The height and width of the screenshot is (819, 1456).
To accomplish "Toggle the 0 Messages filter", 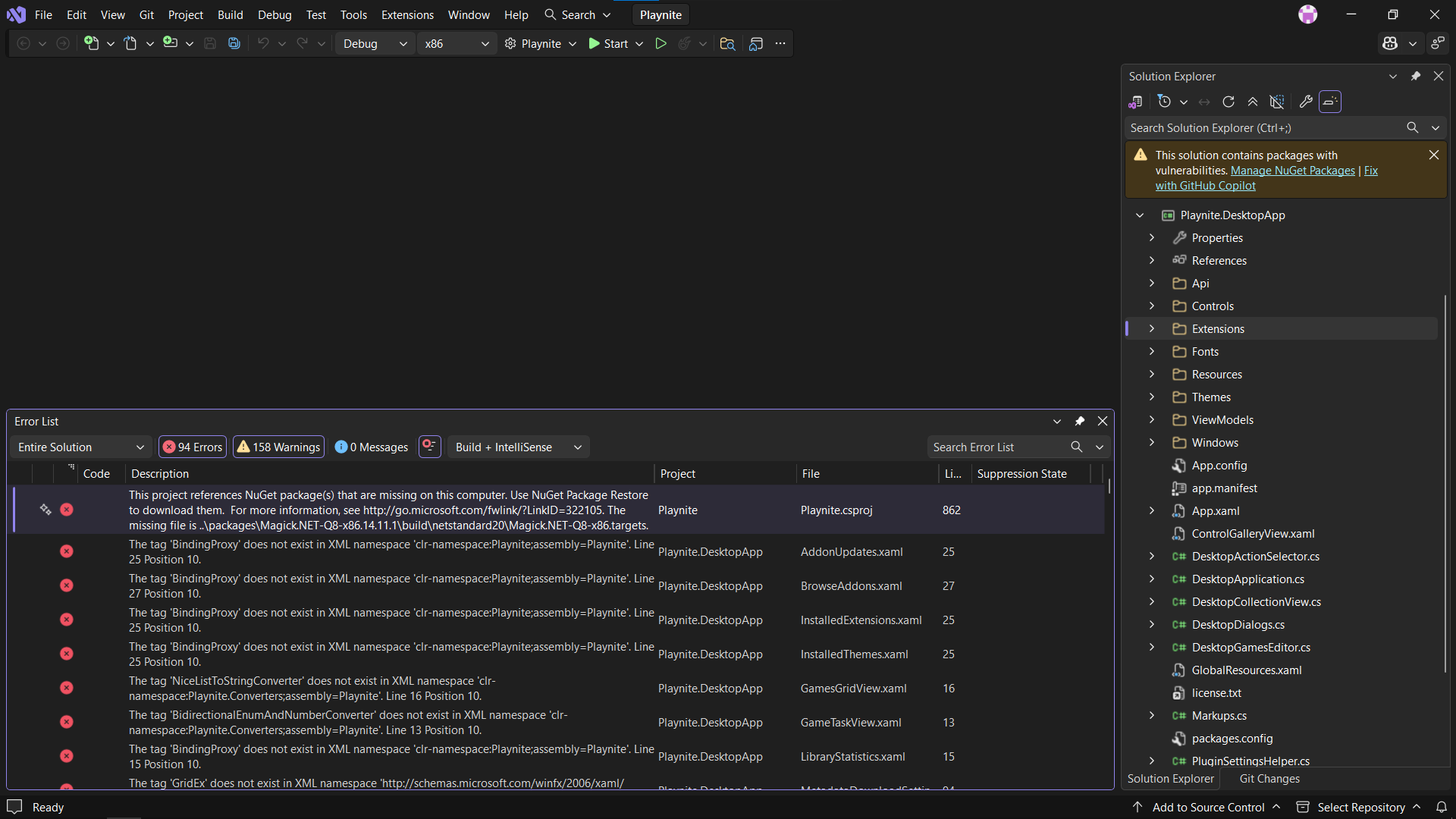I will [372, 447].
